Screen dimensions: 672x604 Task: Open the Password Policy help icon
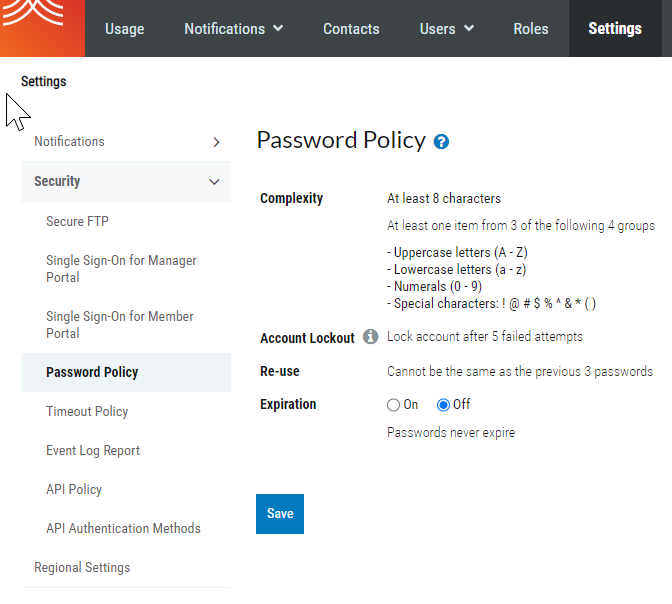(x=441, y=141)
